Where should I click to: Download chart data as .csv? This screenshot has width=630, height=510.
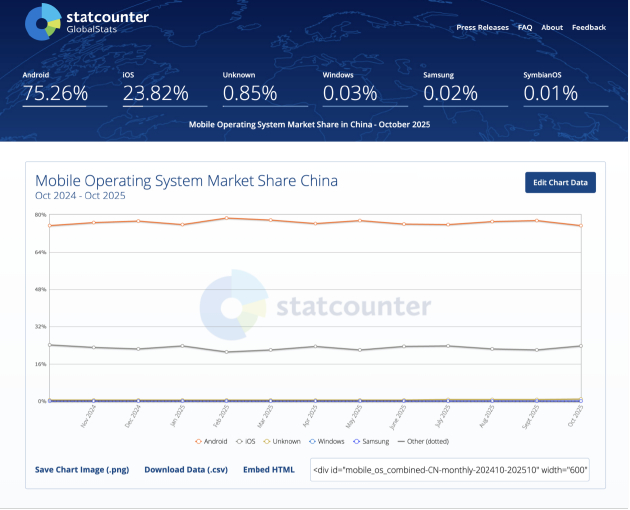[x=186, y=469]
